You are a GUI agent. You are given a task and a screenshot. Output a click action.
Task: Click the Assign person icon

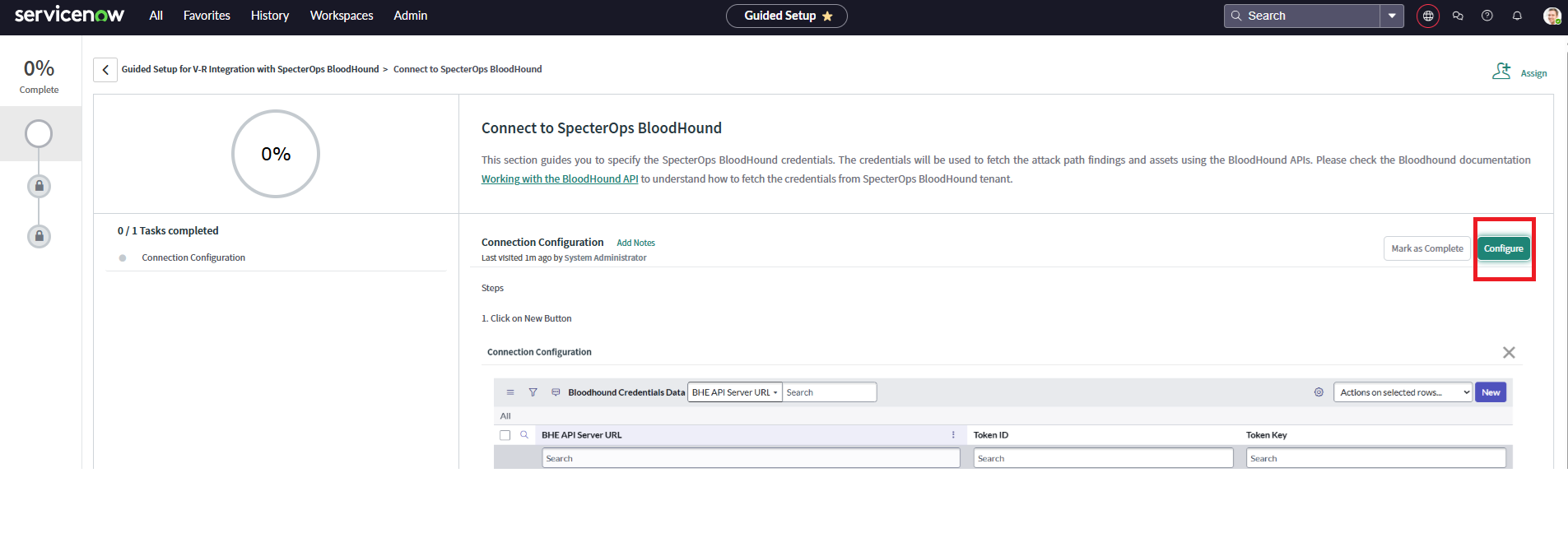(x=1501, y=72)
